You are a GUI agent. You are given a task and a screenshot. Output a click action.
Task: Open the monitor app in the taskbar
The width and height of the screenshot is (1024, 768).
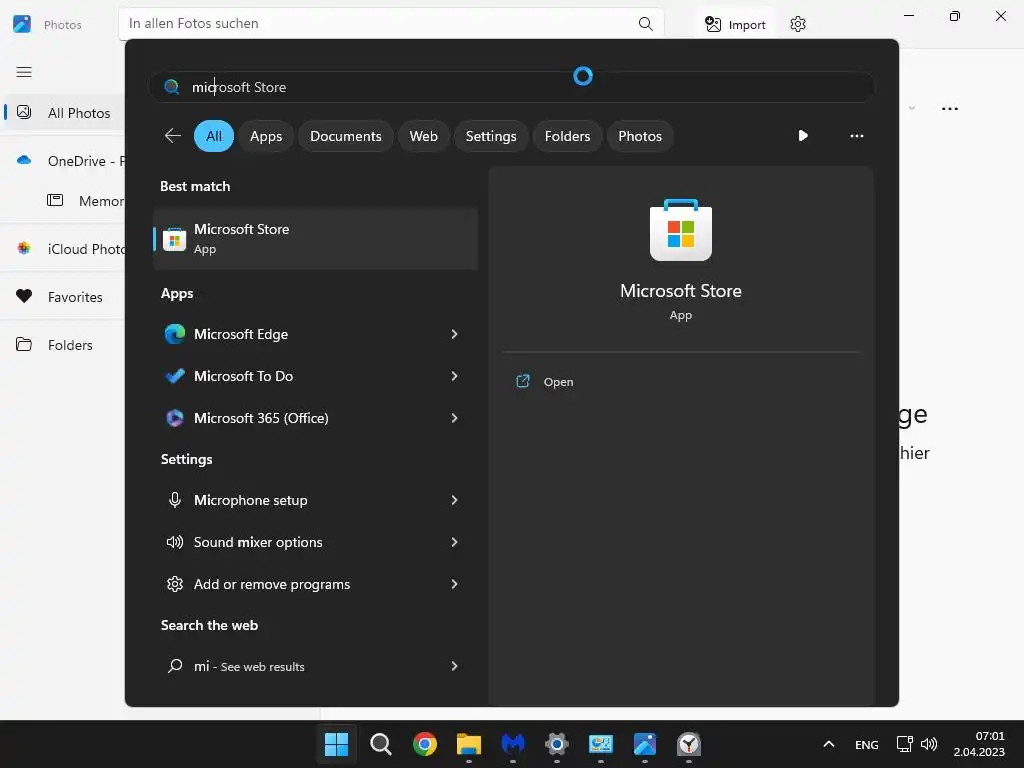click(x=601, y=744)
